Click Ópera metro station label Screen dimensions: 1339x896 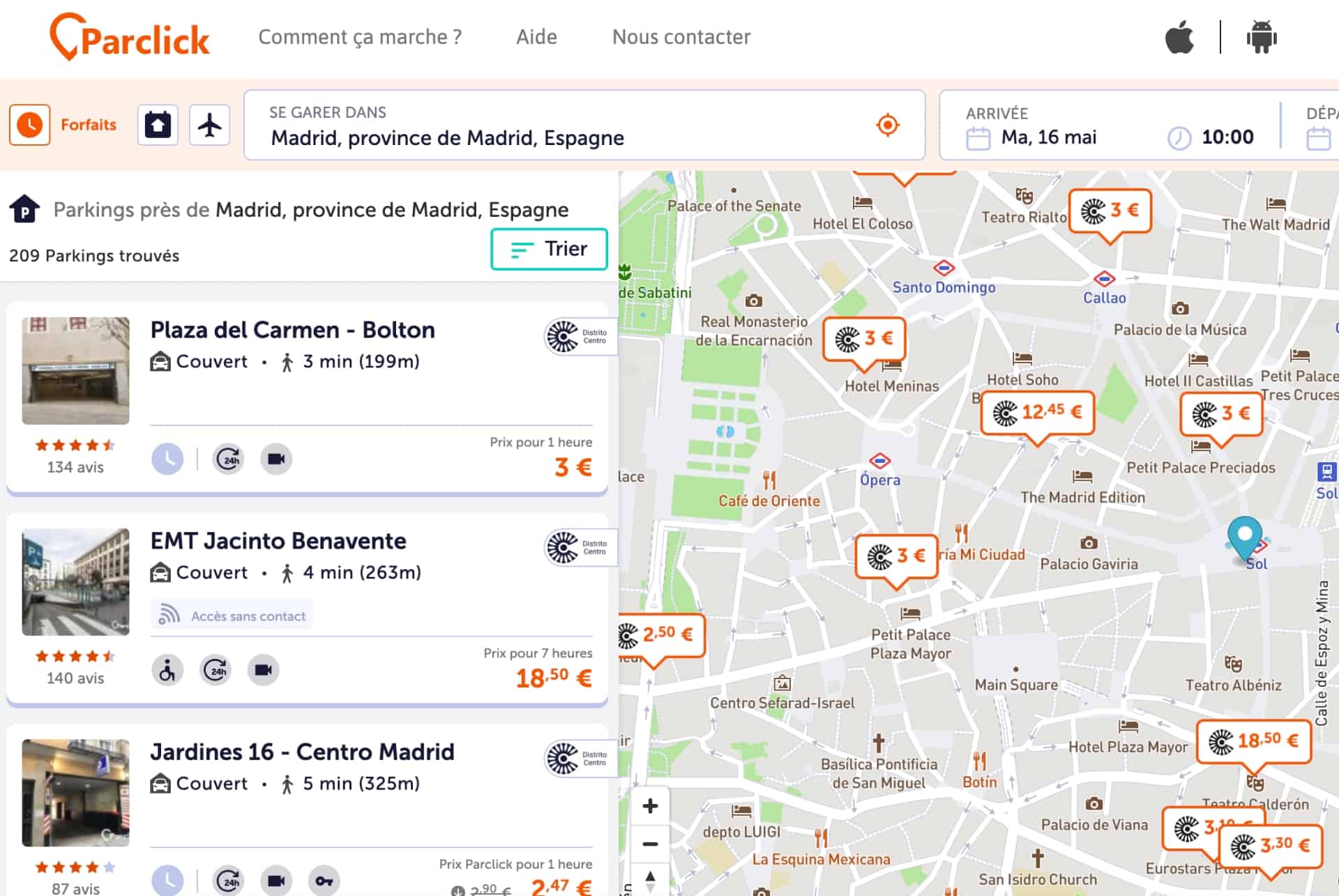[880, 480]
